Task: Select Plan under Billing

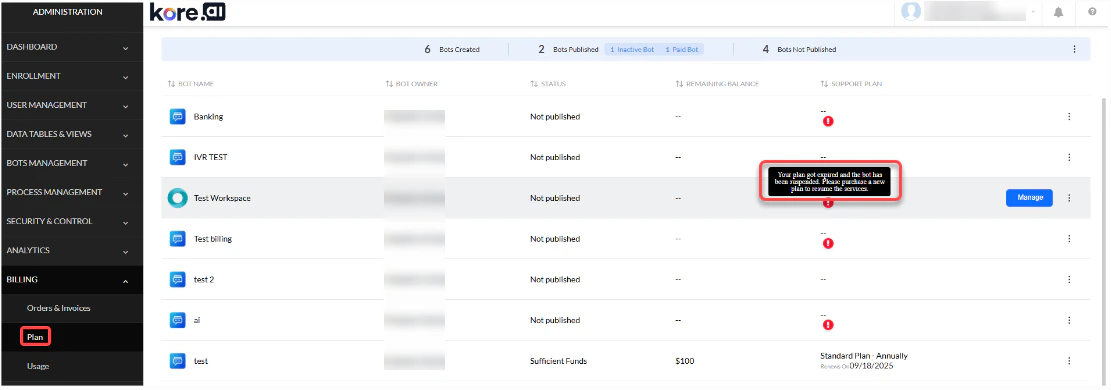Action: [35, 338]
